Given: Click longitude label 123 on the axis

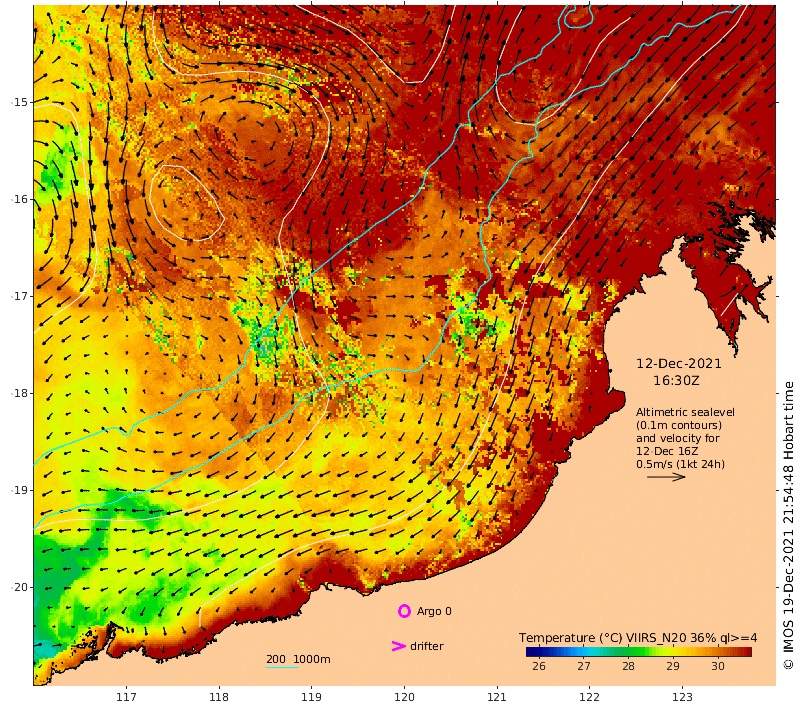Looking at the screenshot, I should pyautogui.click(x=682, y=697).
